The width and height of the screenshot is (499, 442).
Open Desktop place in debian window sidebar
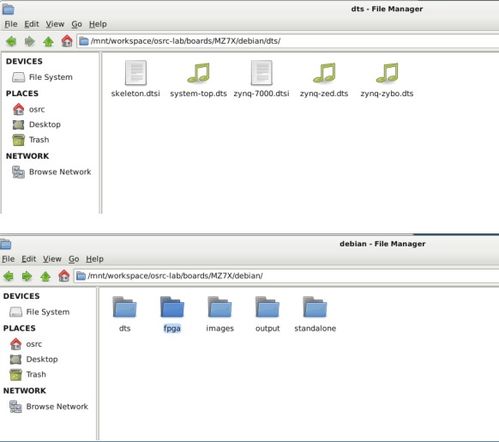[x=34, y=359]
